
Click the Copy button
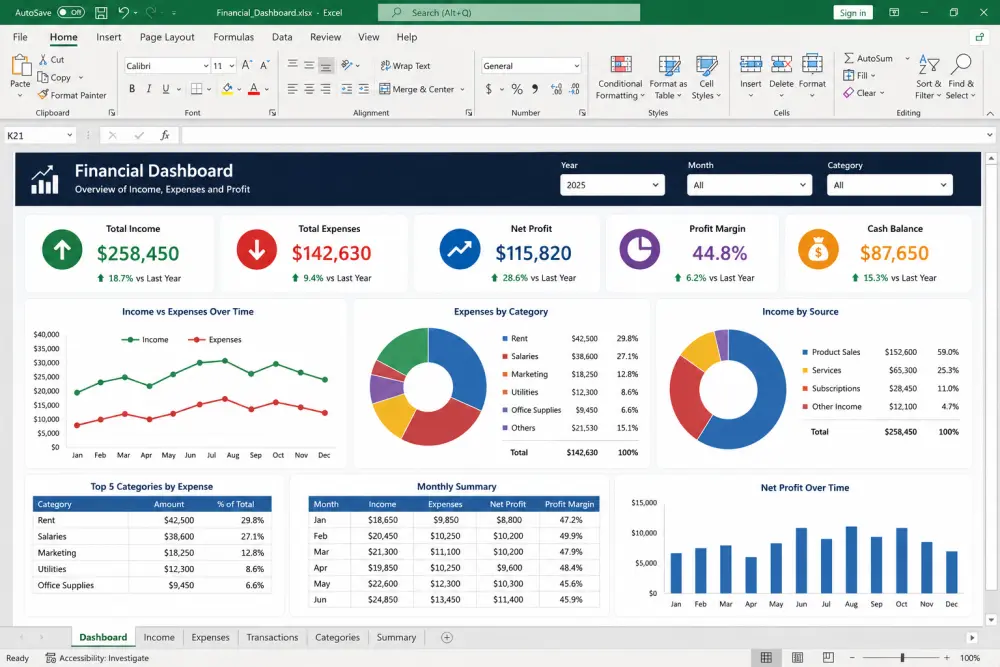(54, 77)
